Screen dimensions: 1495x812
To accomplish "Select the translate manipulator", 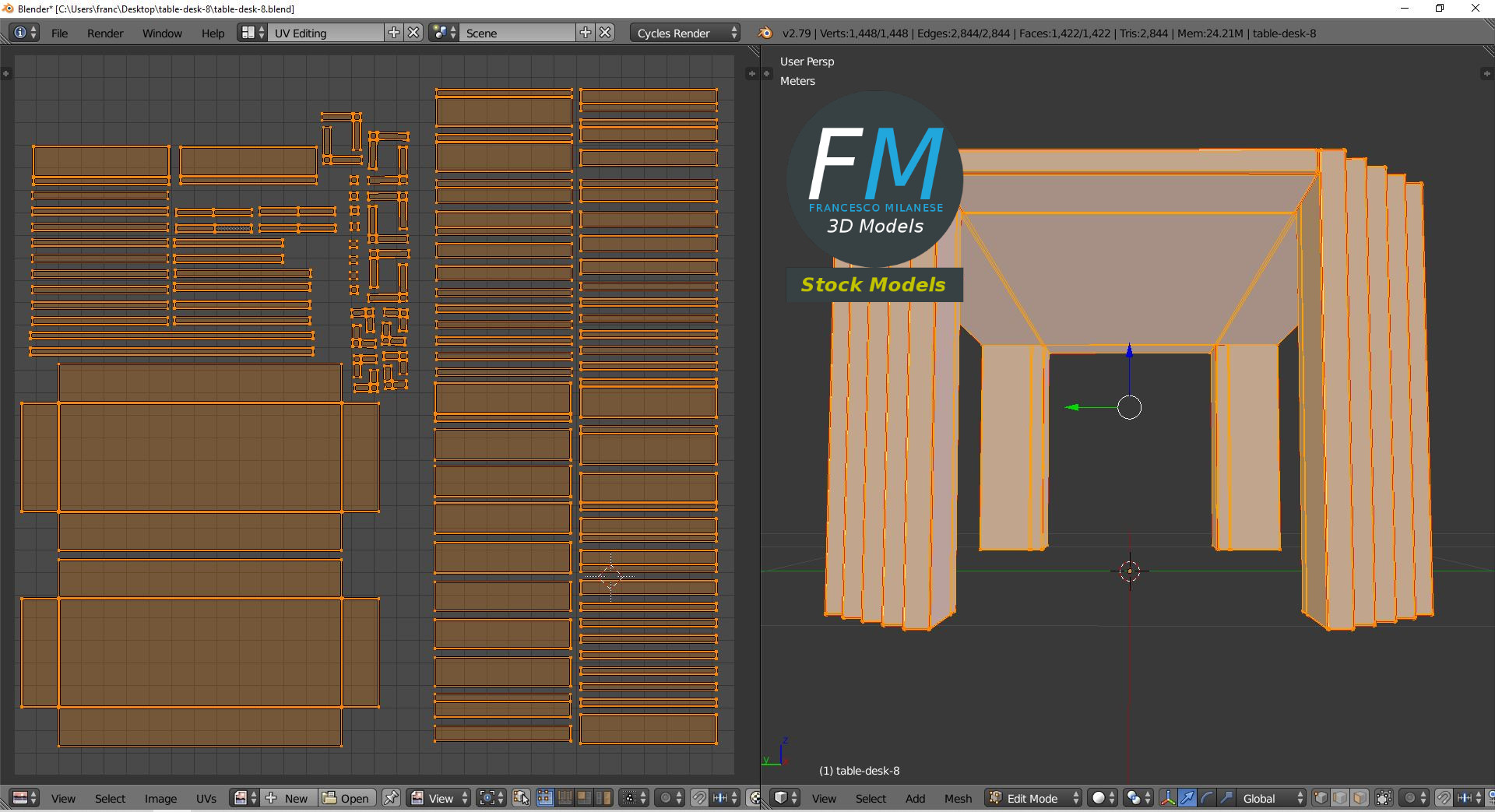I will point(1187,798).
